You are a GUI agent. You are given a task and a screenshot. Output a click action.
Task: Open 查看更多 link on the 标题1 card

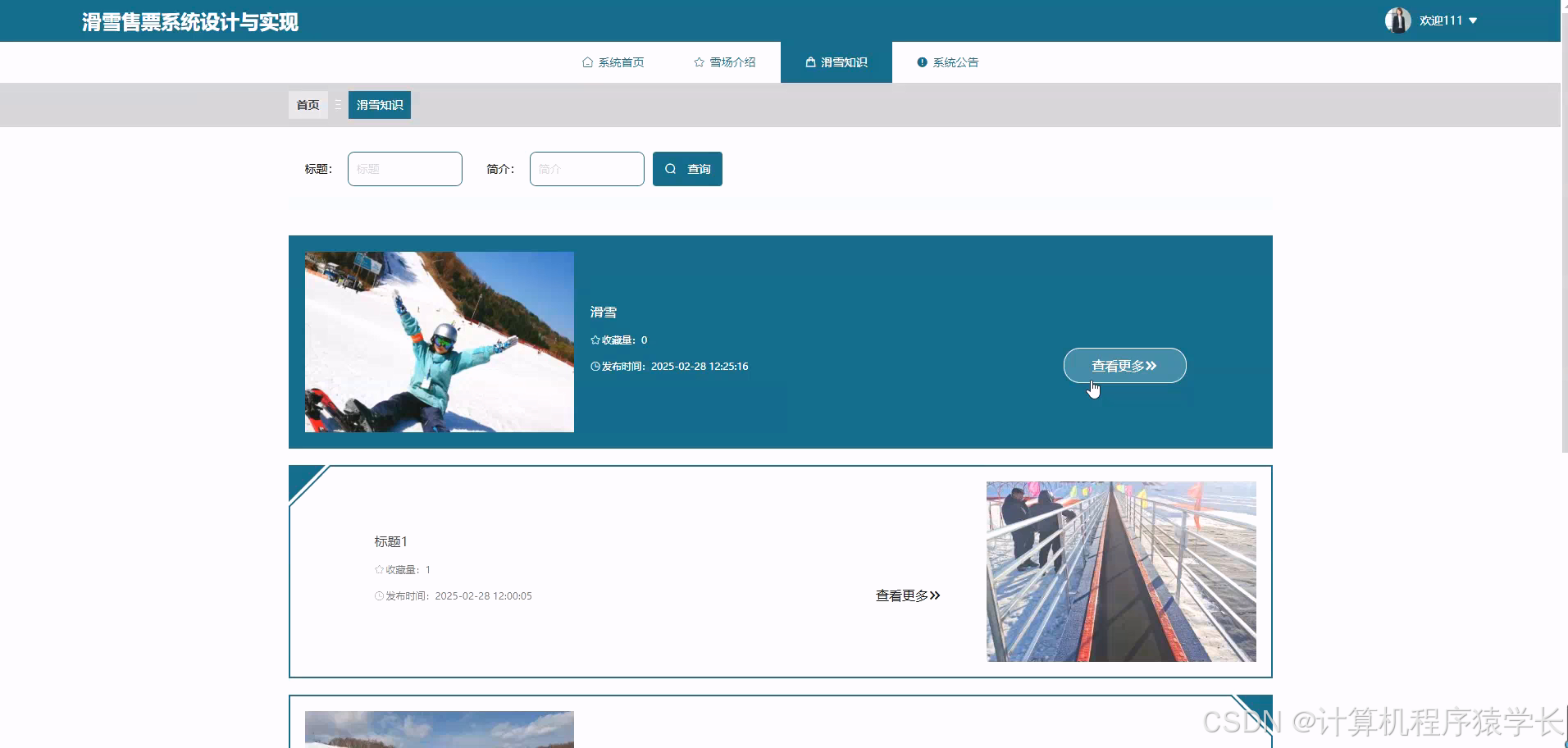pos(908,595)
